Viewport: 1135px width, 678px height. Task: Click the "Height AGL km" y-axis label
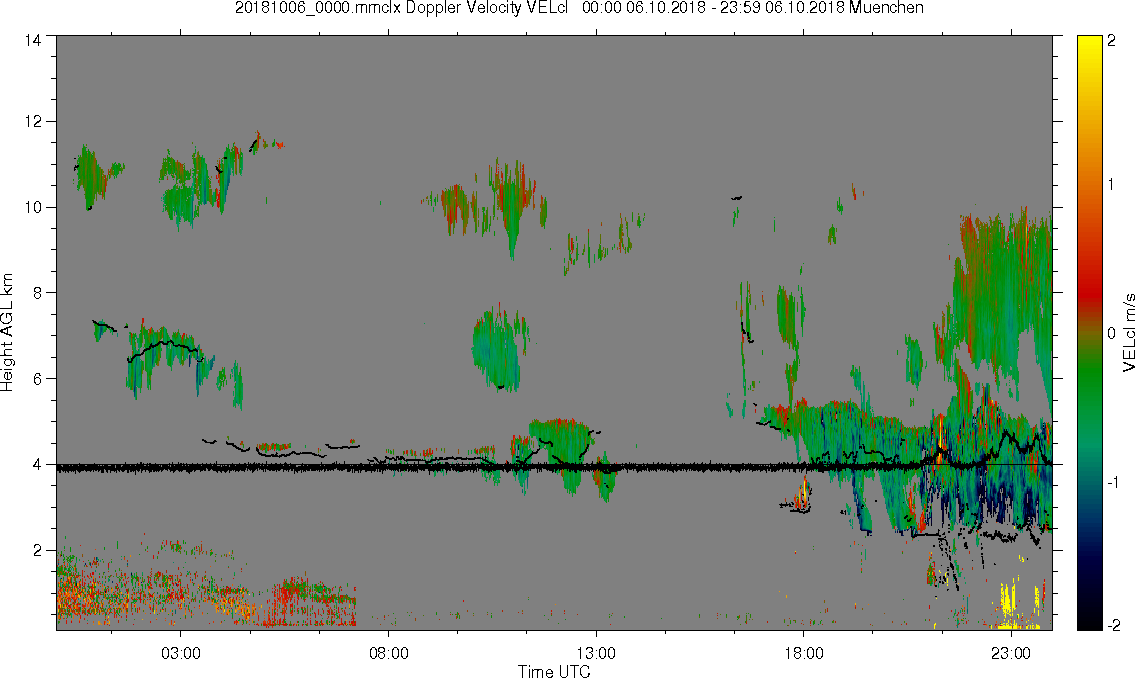coord(7,332)
